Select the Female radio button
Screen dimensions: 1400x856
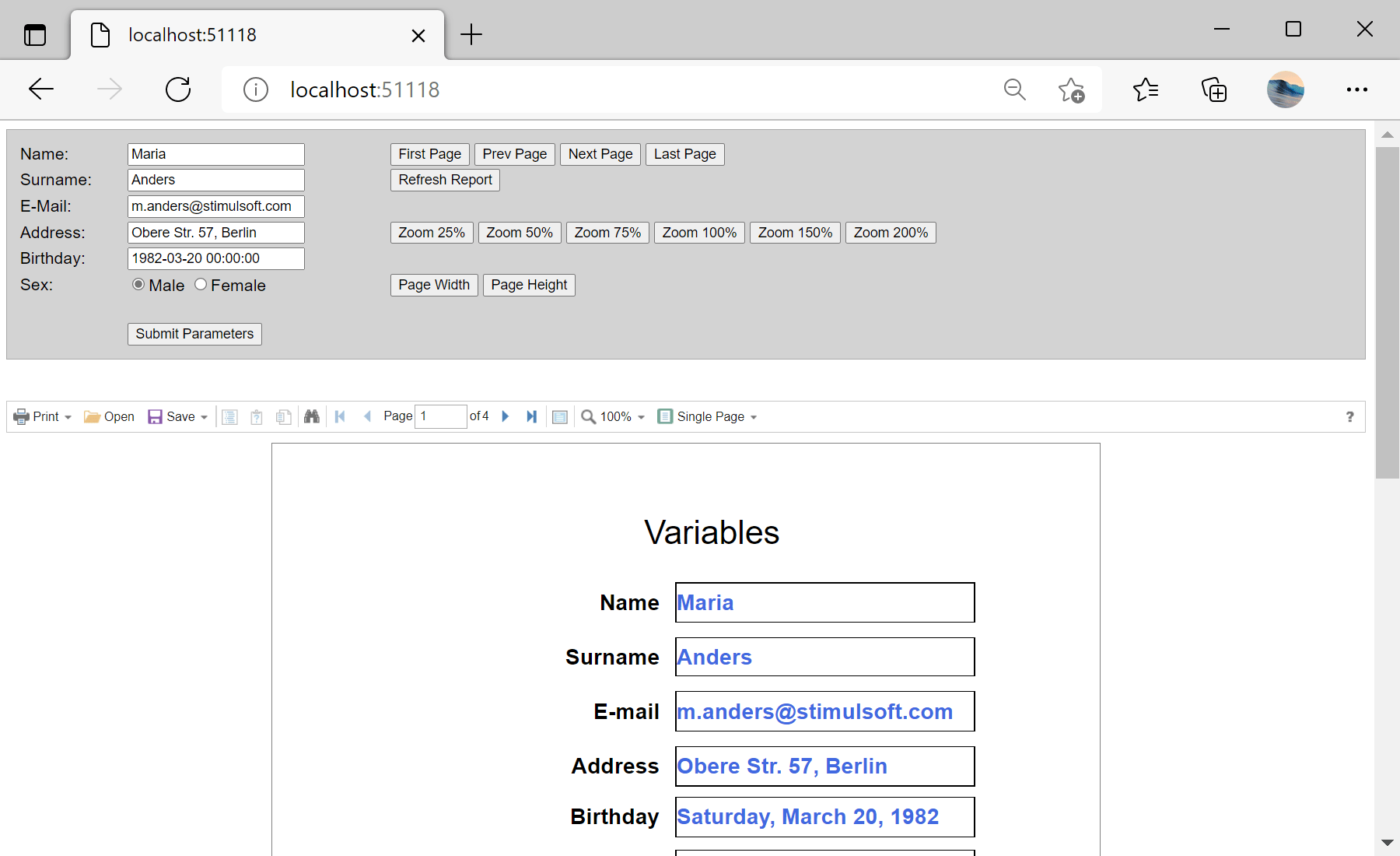tap(201, 285)
